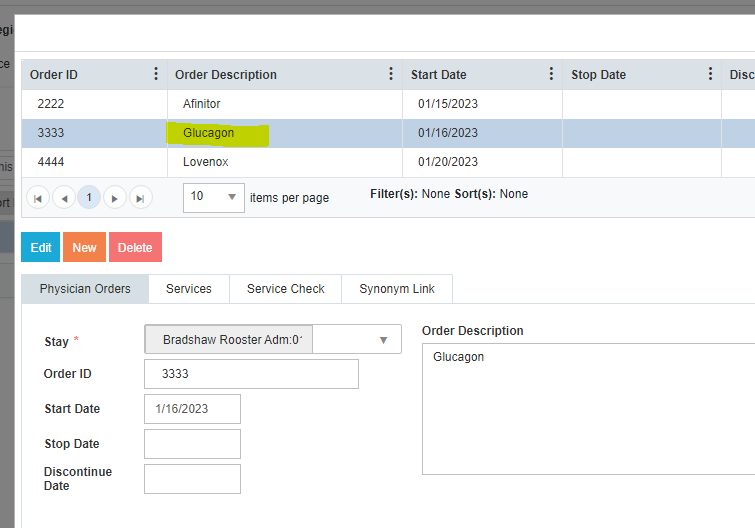The image size is (755, 528).
Task: Click the New button
Action: point(84,247)
